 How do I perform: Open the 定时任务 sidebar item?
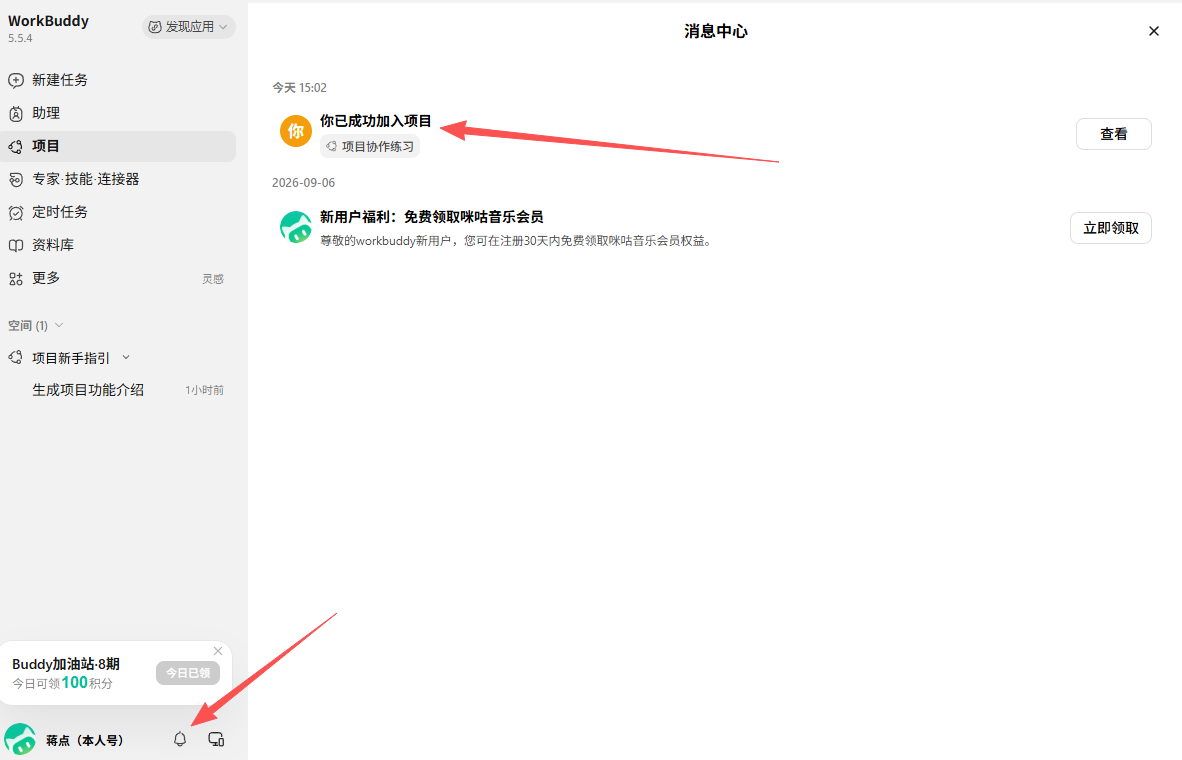[x=118, y=212]
